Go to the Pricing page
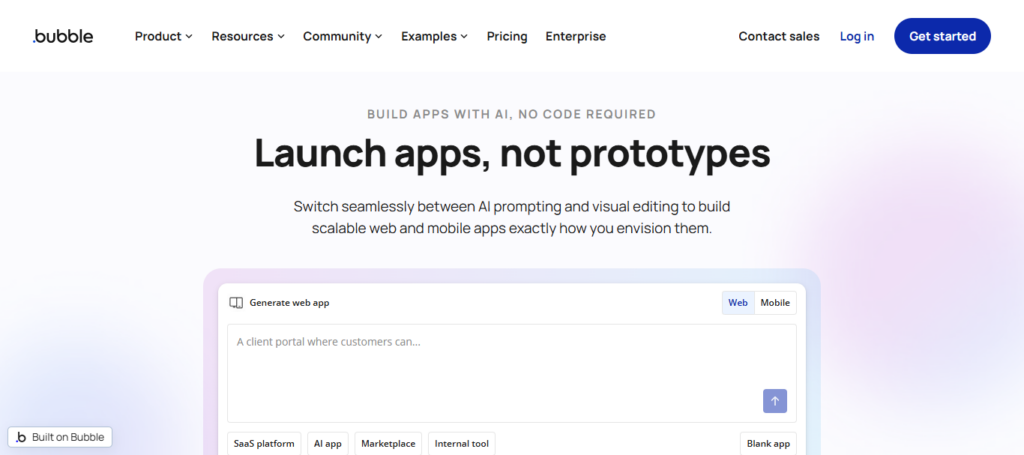This screenshot has height=455, width=1024. [x=507, y=37]
